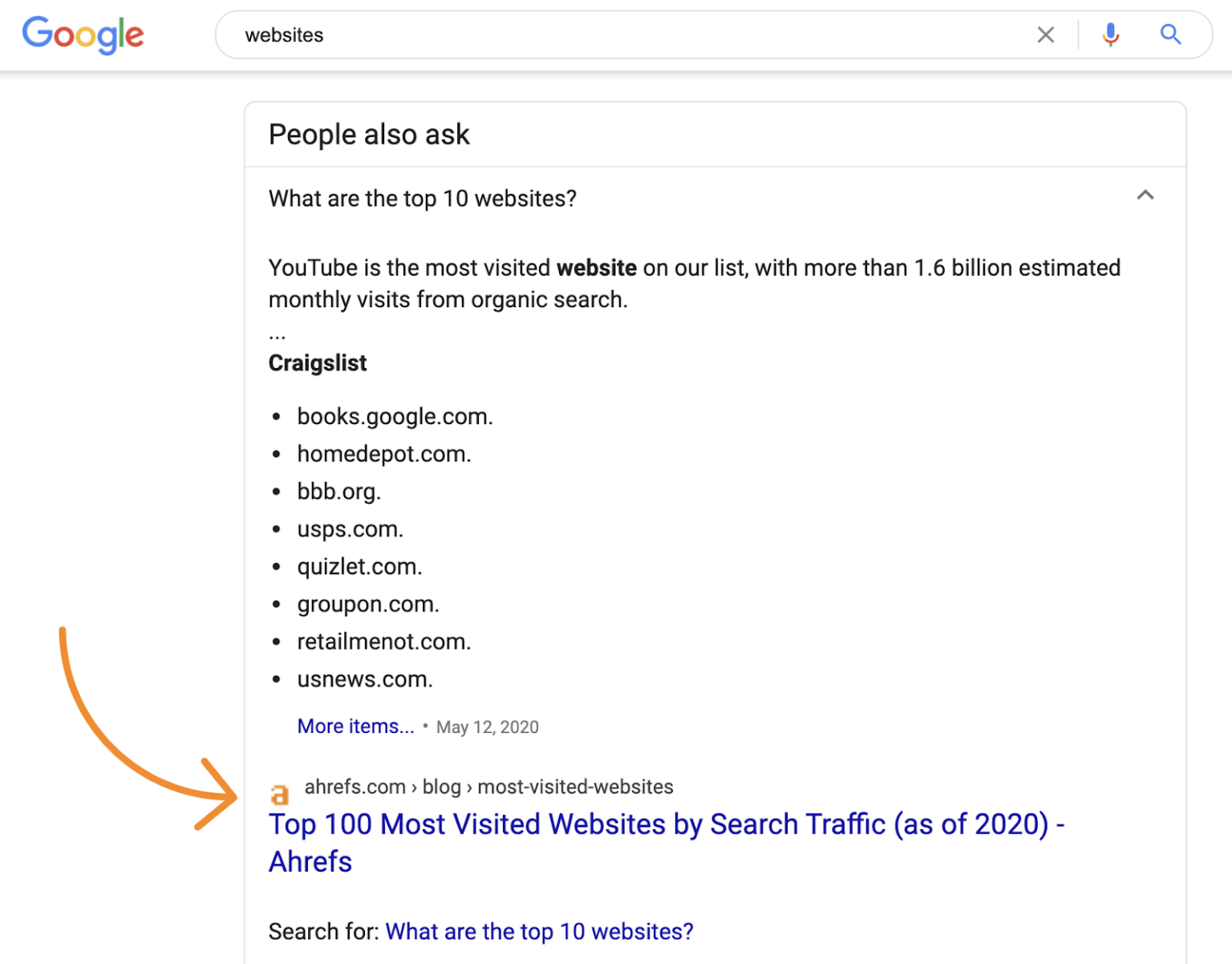Image resolution: width=1232 pixels, height=964 pixels.
Task: Click the Ahrefs favicon icon
Action: coord(279,794)
